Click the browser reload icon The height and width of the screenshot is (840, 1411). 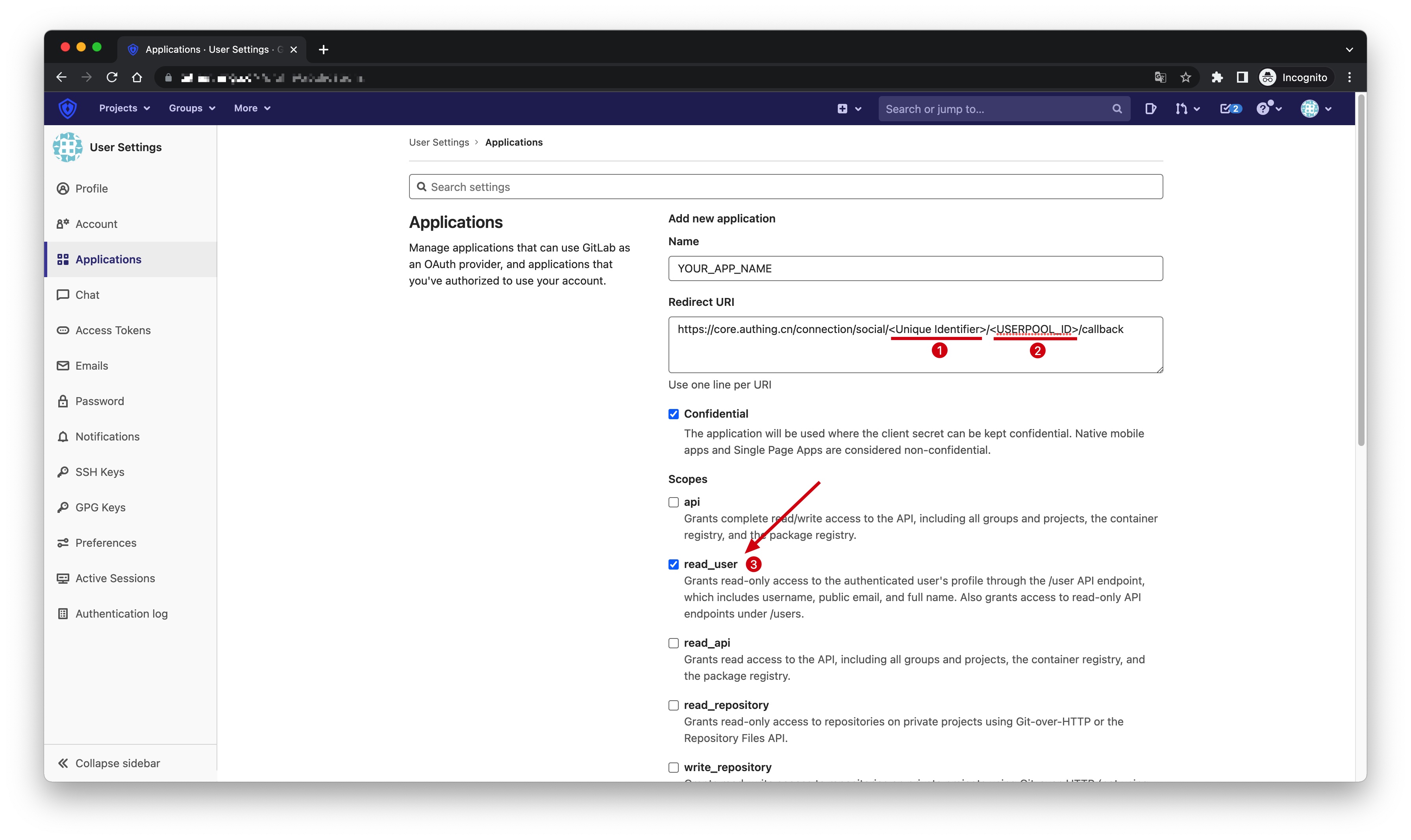112,78
